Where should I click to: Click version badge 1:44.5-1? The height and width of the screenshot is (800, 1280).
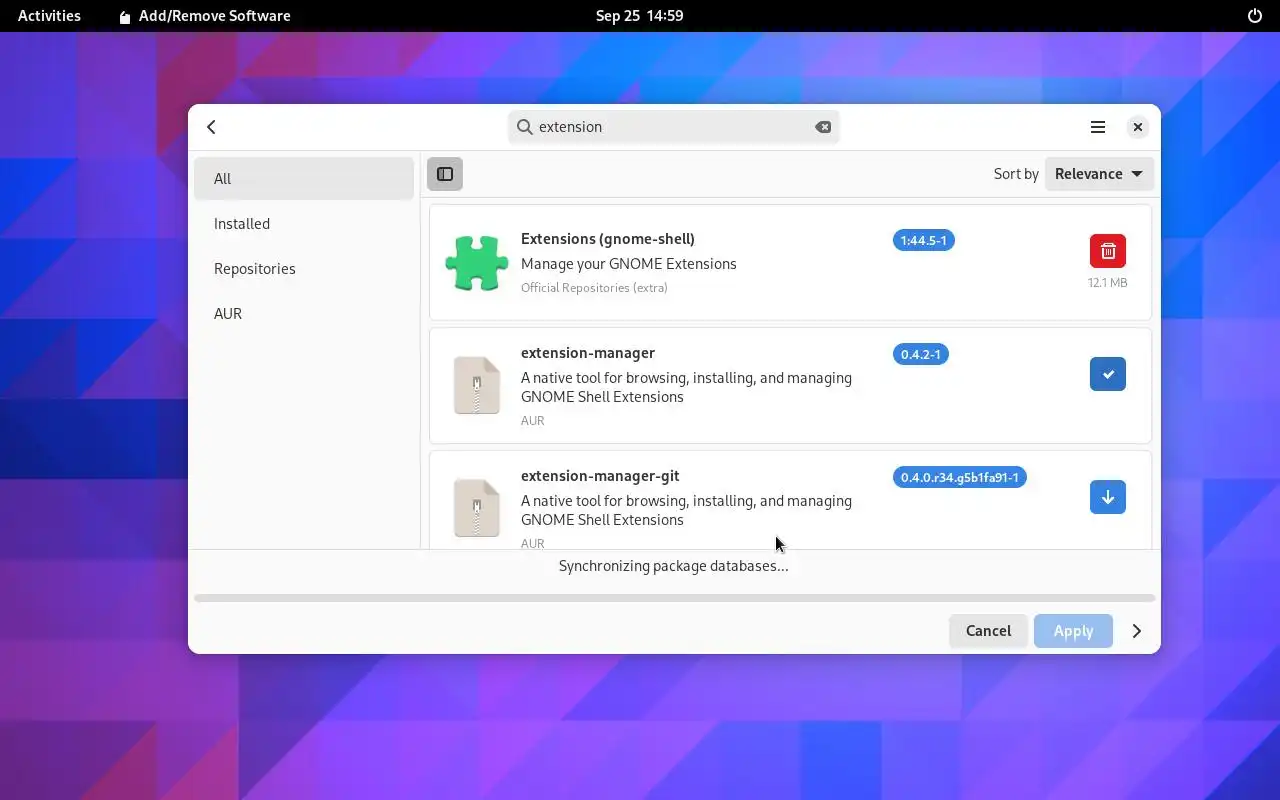tap(923, 240)
